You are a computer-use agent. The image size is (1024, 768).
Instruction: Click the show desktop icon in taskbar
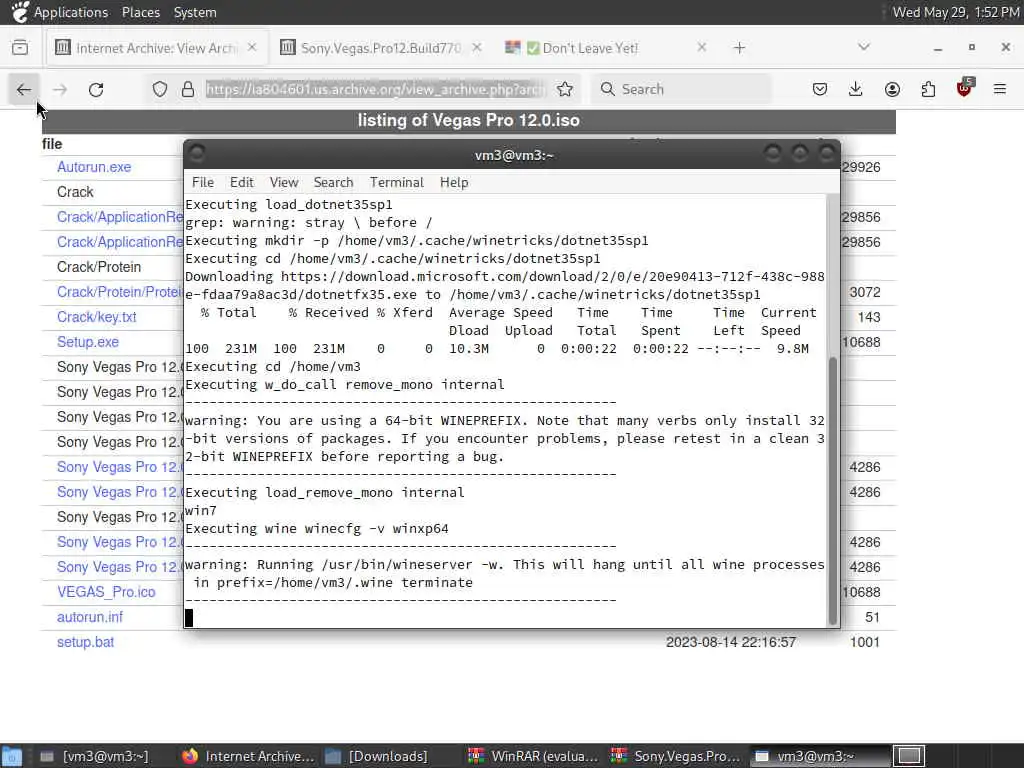(12, 756)
